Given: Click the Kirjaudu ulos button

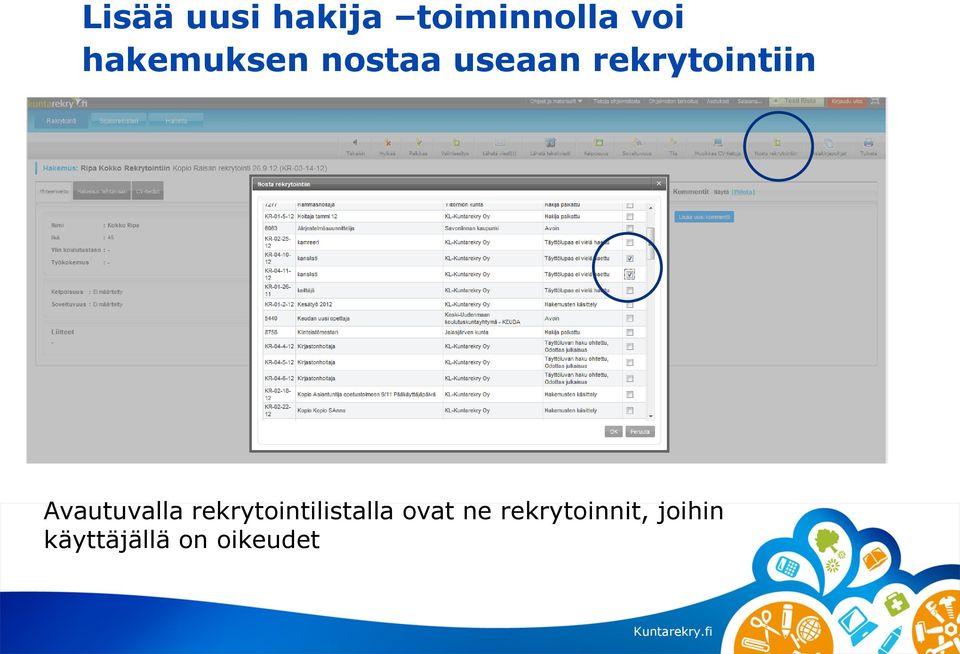Looking at the screenshot, I should (846, 101).
